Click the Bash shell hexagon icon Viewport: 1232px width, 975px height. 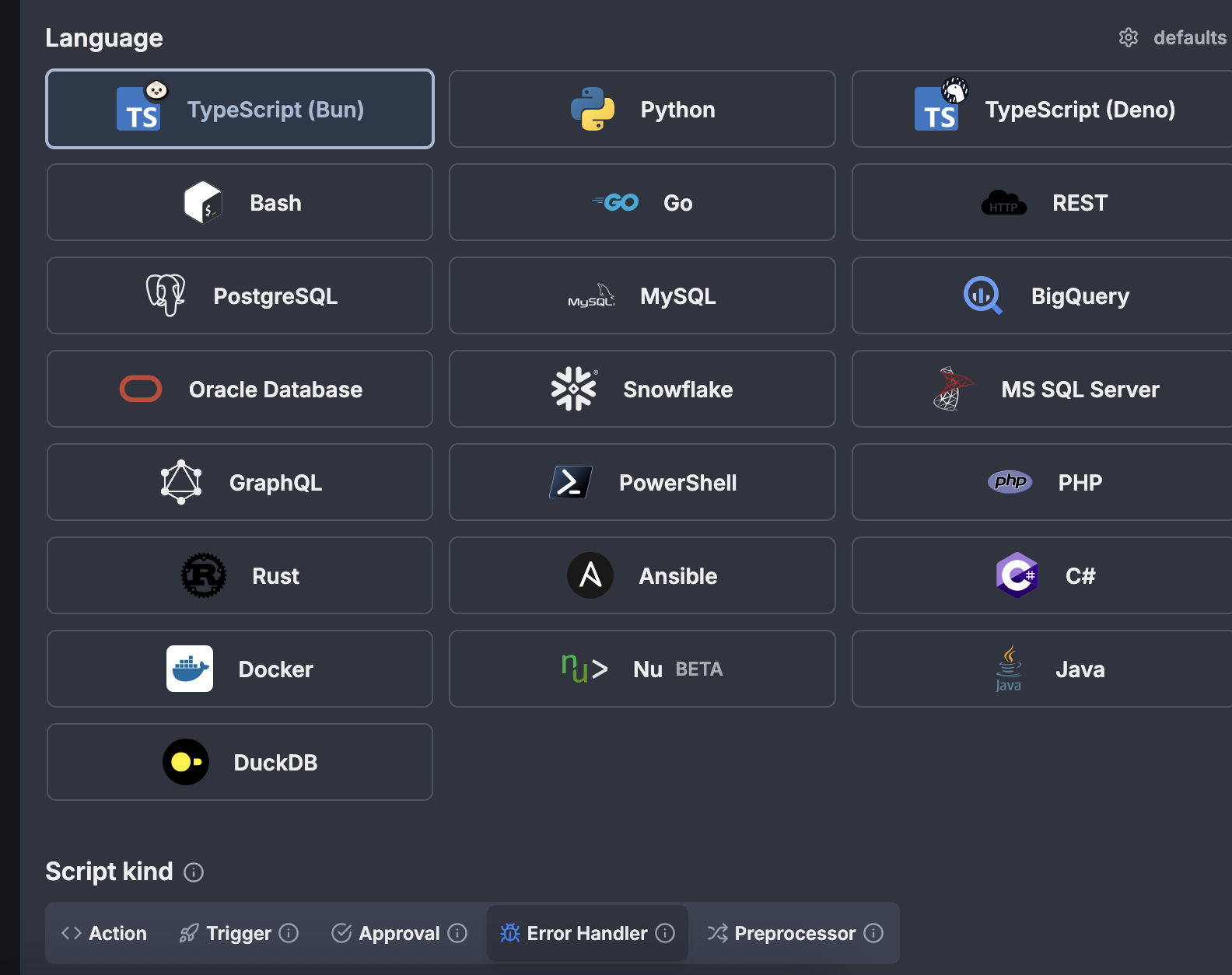pos(203,202)
